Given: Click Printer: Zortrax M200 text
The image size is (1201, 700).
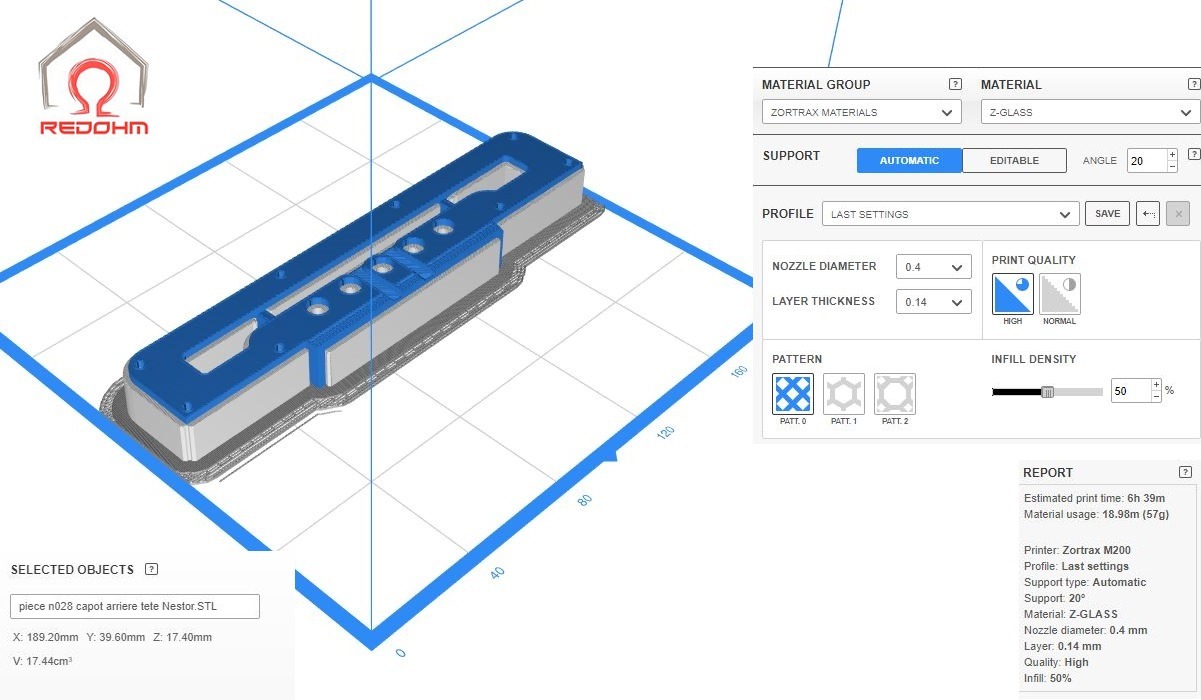Looking at the screenshot, I should pos(1078,550).
